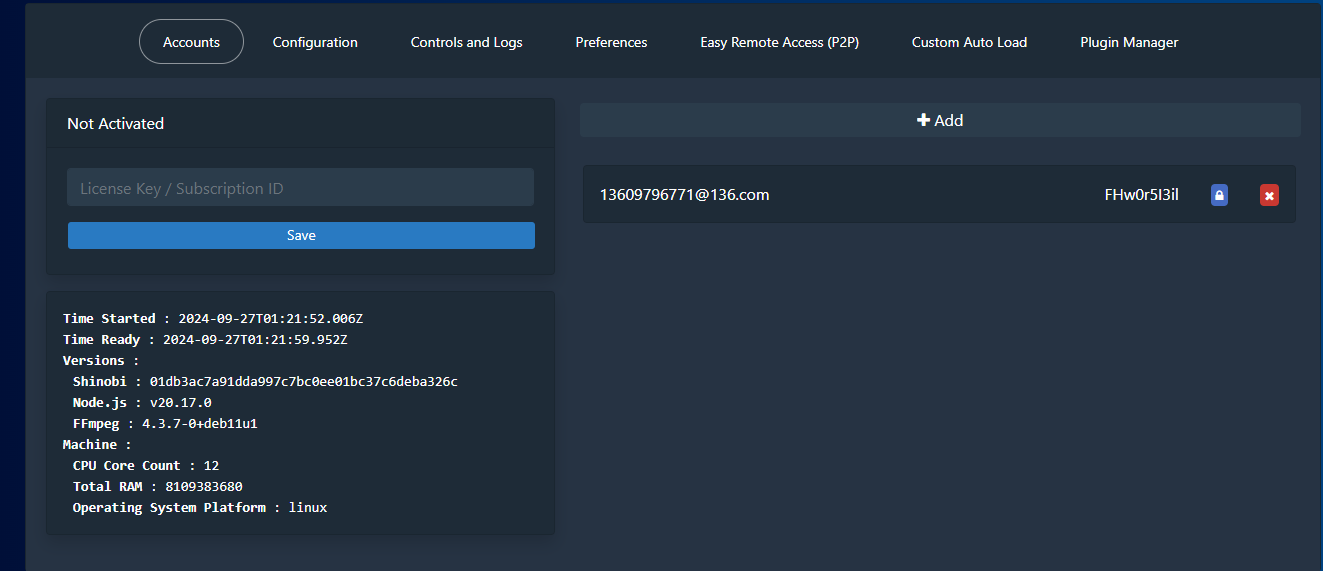The width and height of the screenshot is (1323, 571).
Task: Click the Shinobi version hash text
Action: [x=303, y=381]
